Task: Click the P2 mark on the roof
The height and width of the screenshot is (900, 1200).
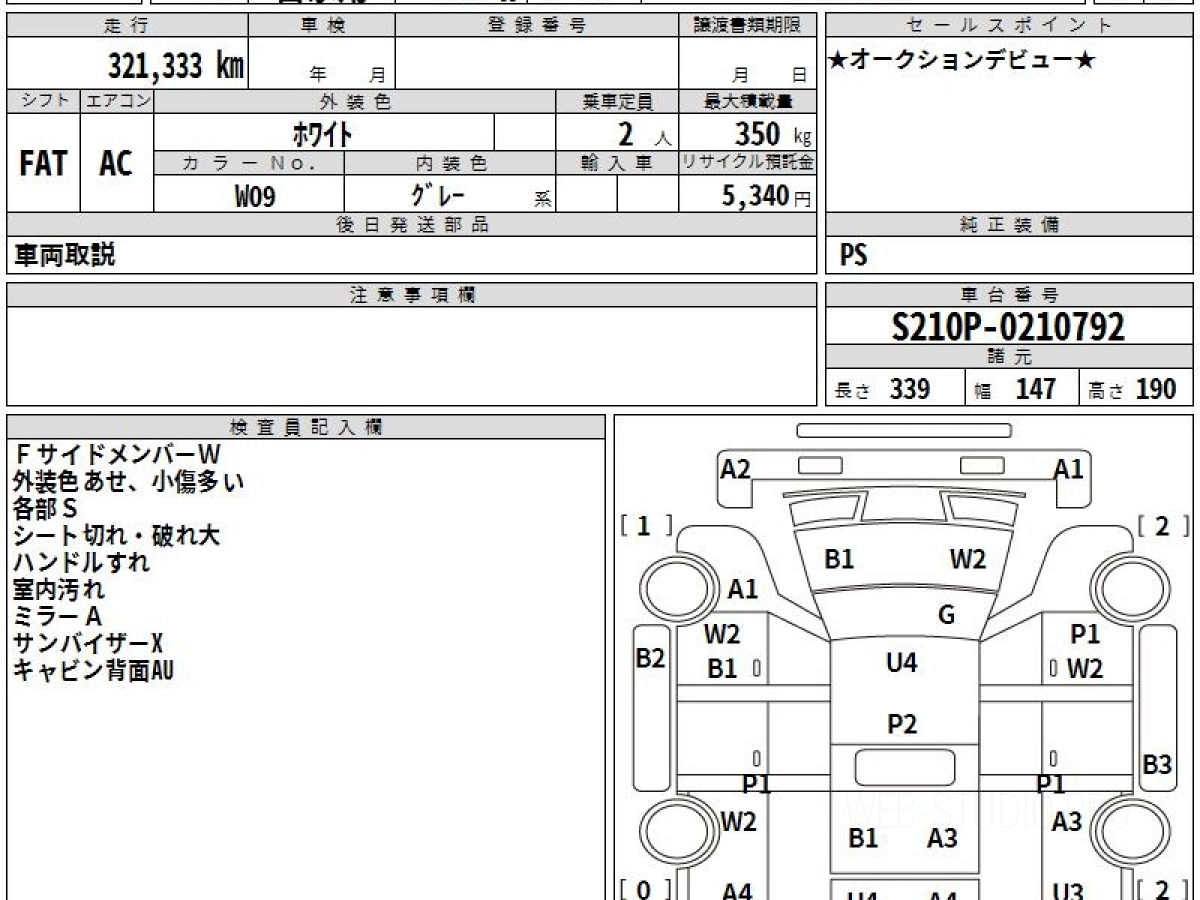Action: tap(902, 725)
